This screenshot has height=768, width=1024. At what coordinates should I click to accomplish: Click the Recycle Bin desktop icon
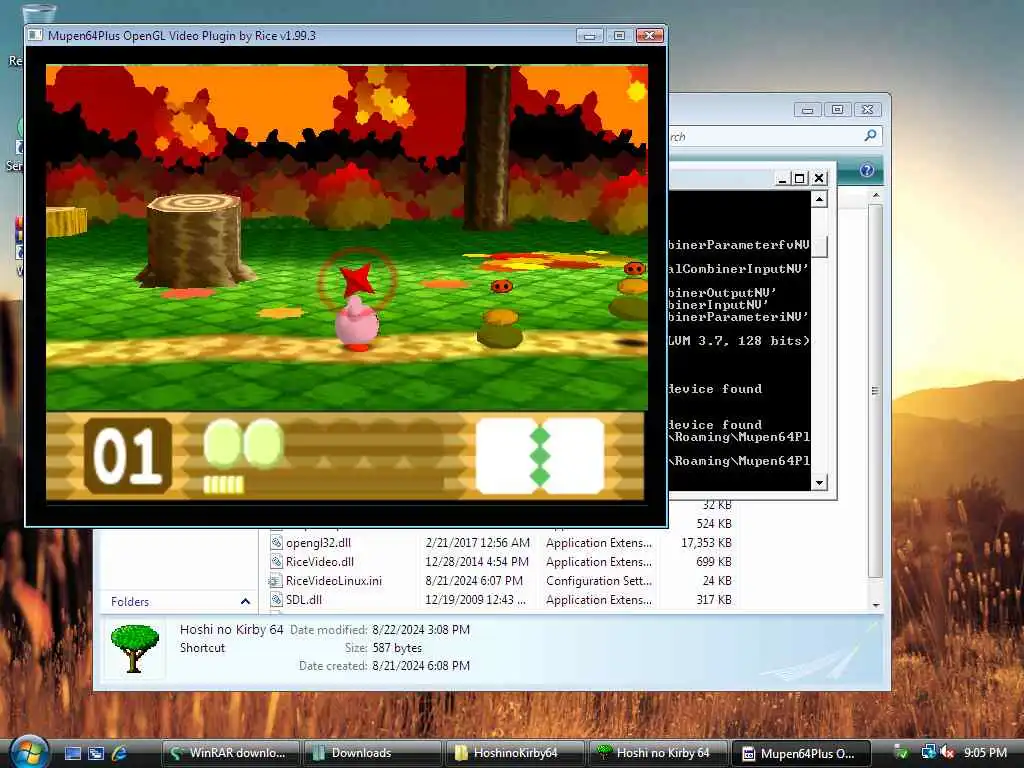[38, 14]
